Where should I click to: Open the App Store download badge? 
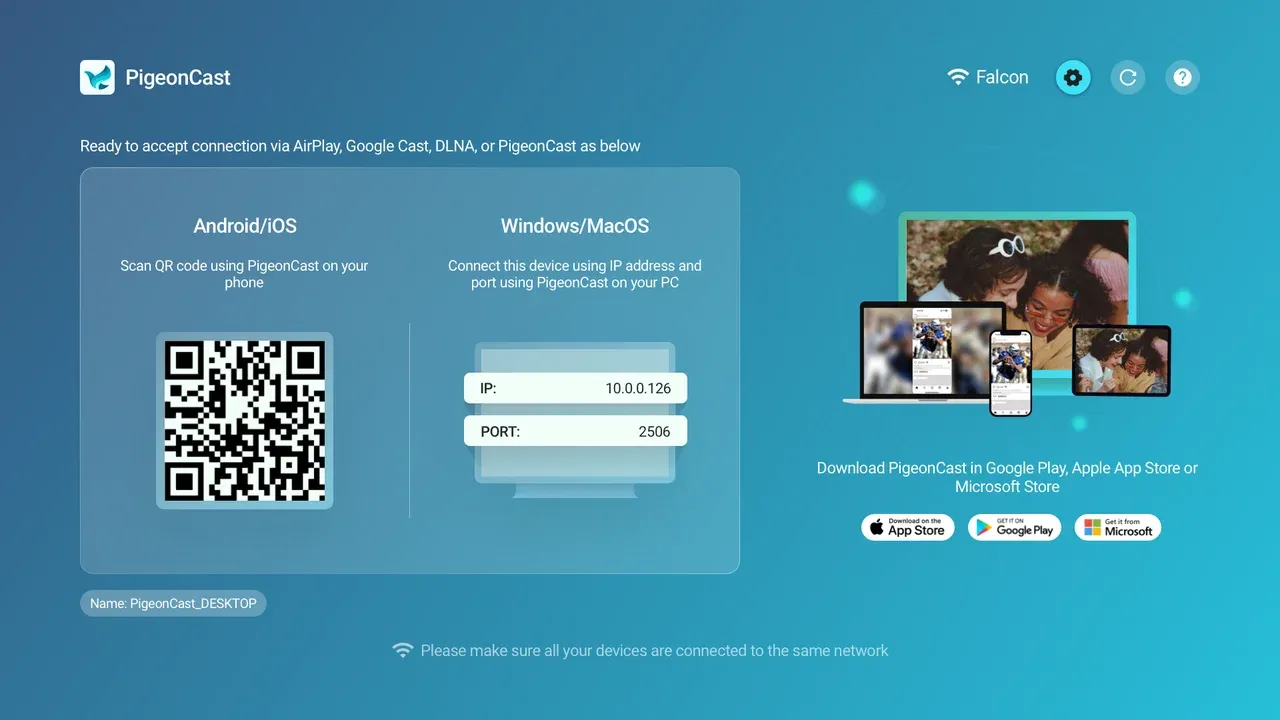pos(908,527)
